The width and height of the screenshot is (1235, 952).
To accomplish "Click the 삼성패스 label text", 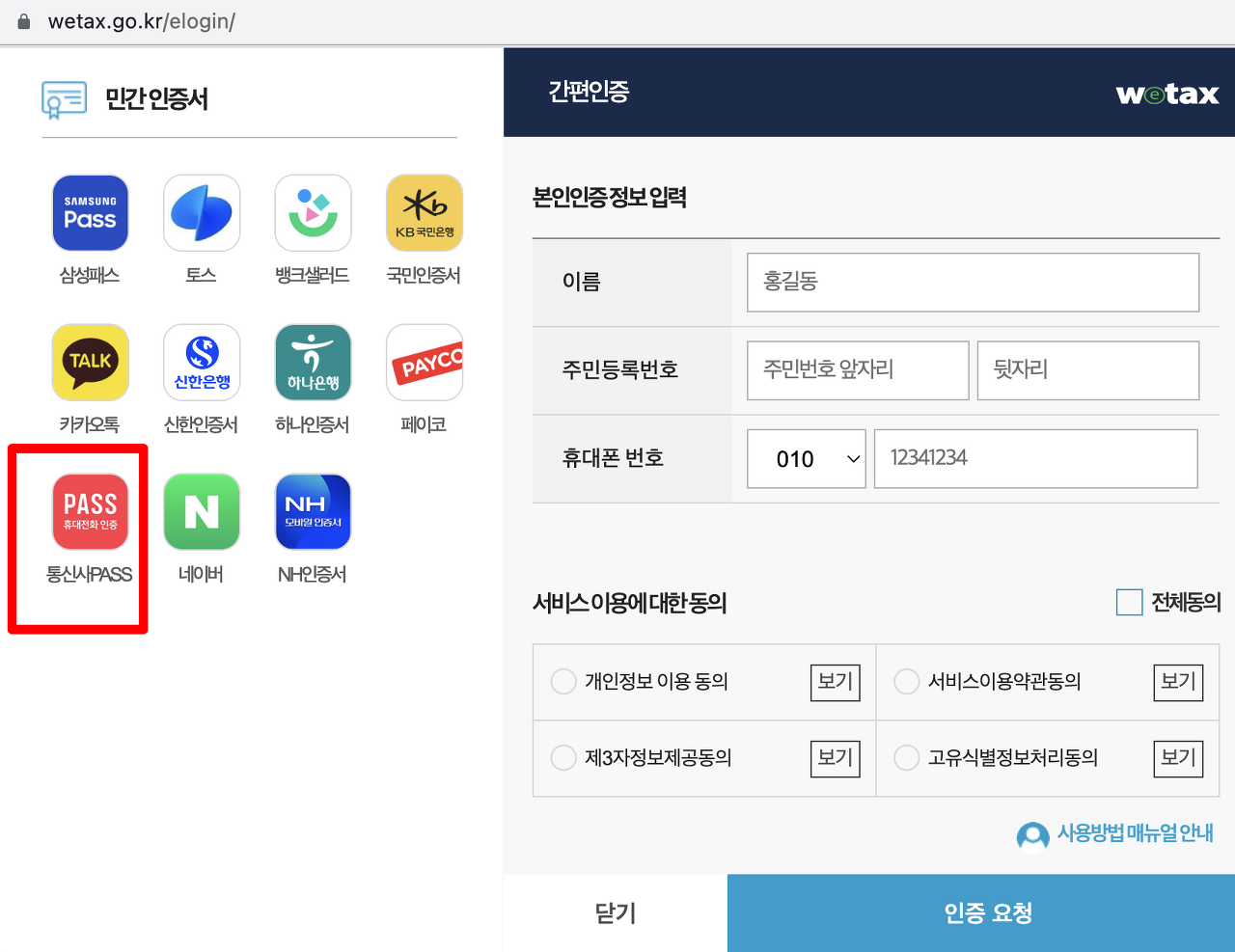I will pyautogui.click(x=90, y=276).
